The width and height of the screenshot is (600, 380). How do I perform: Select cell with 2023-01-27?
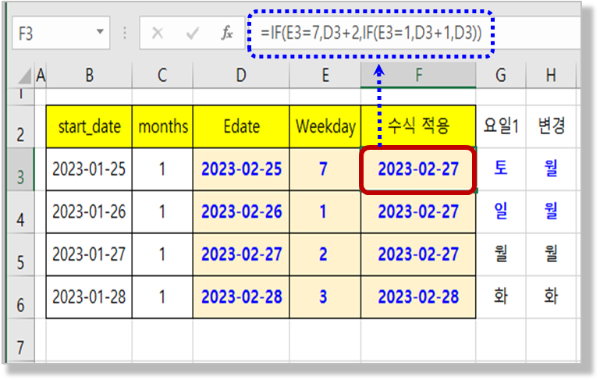(x=89, y=254)
